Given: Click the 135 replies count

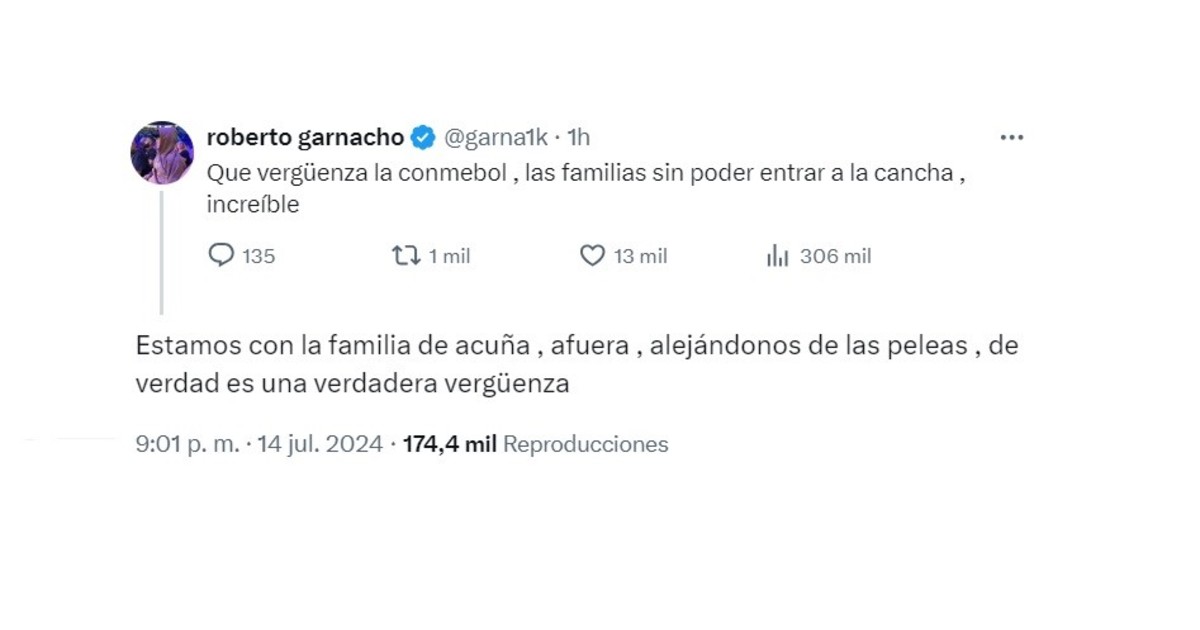Looking at the screenshot, I should click(x=258, y=256).
